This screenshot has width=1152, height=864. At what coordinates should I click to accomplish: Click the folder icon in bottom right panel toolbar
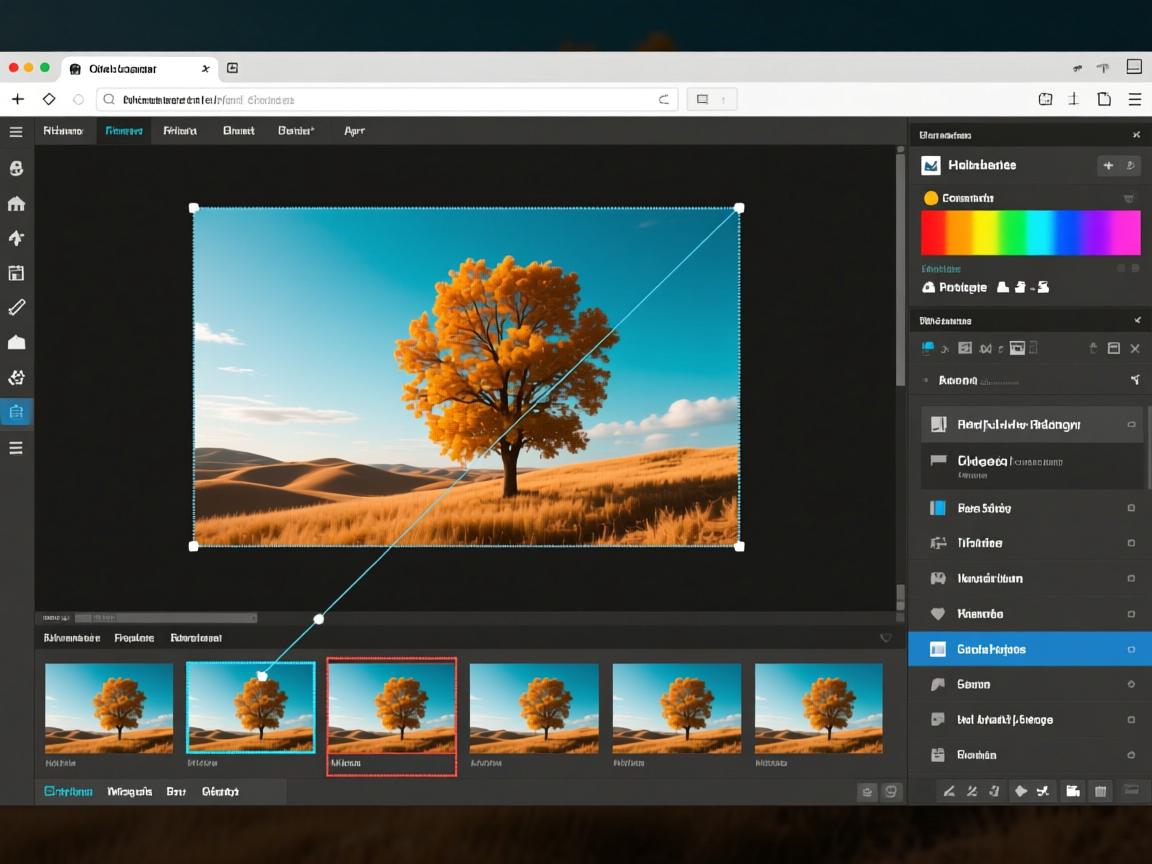click(1072, 791)
